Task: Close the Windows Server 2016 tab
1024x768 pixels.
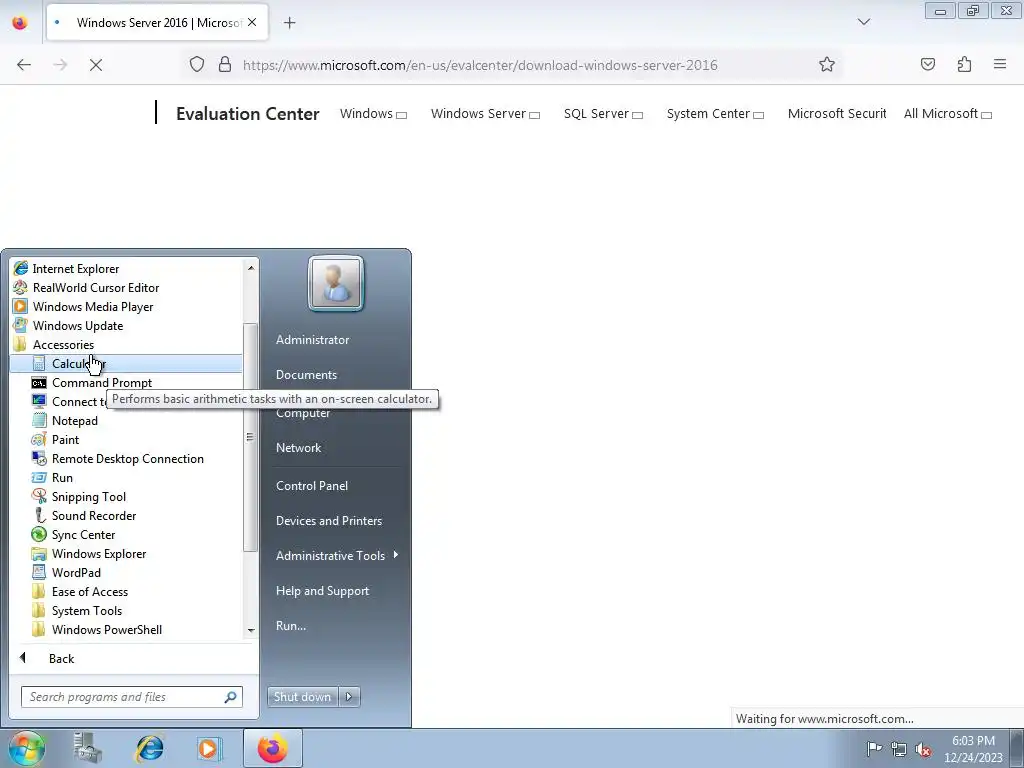Action: click(252, 22)
